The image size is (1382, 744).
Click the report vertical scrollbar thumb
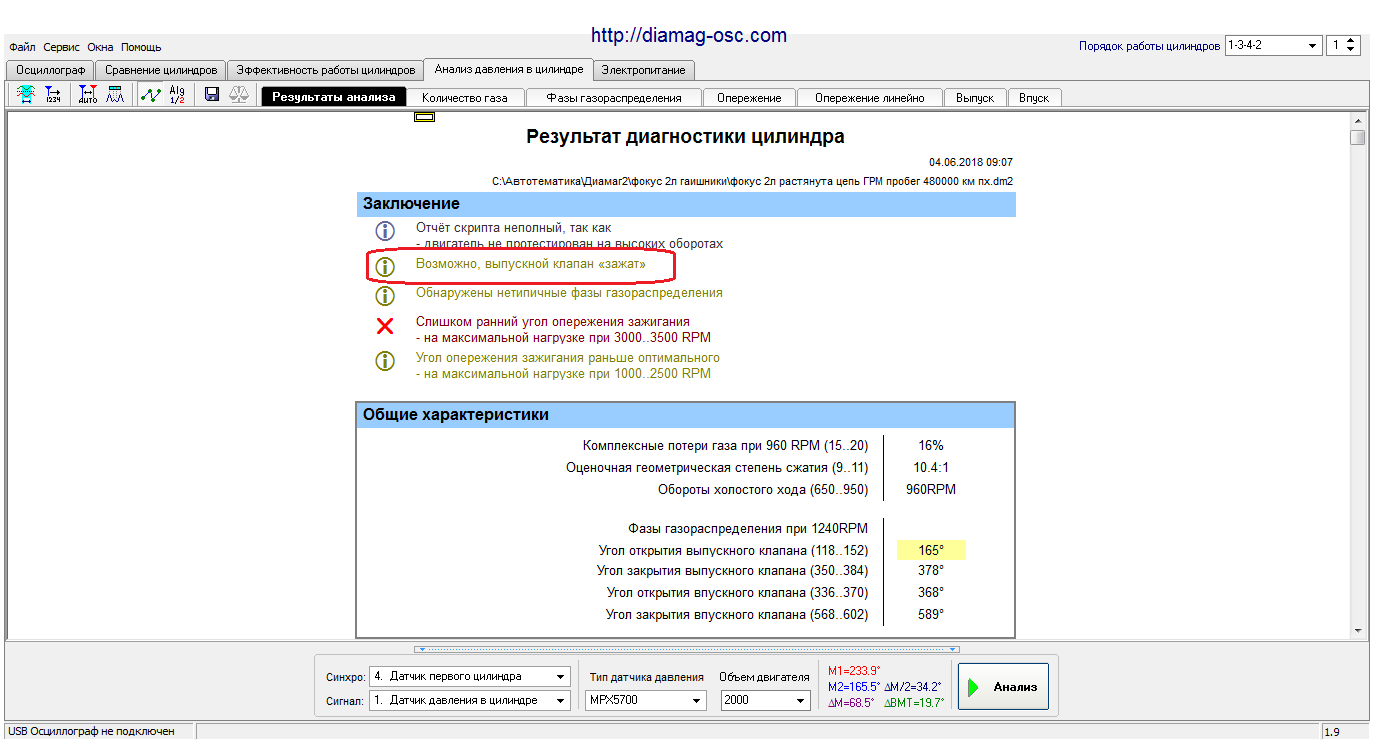[1357, 138]
